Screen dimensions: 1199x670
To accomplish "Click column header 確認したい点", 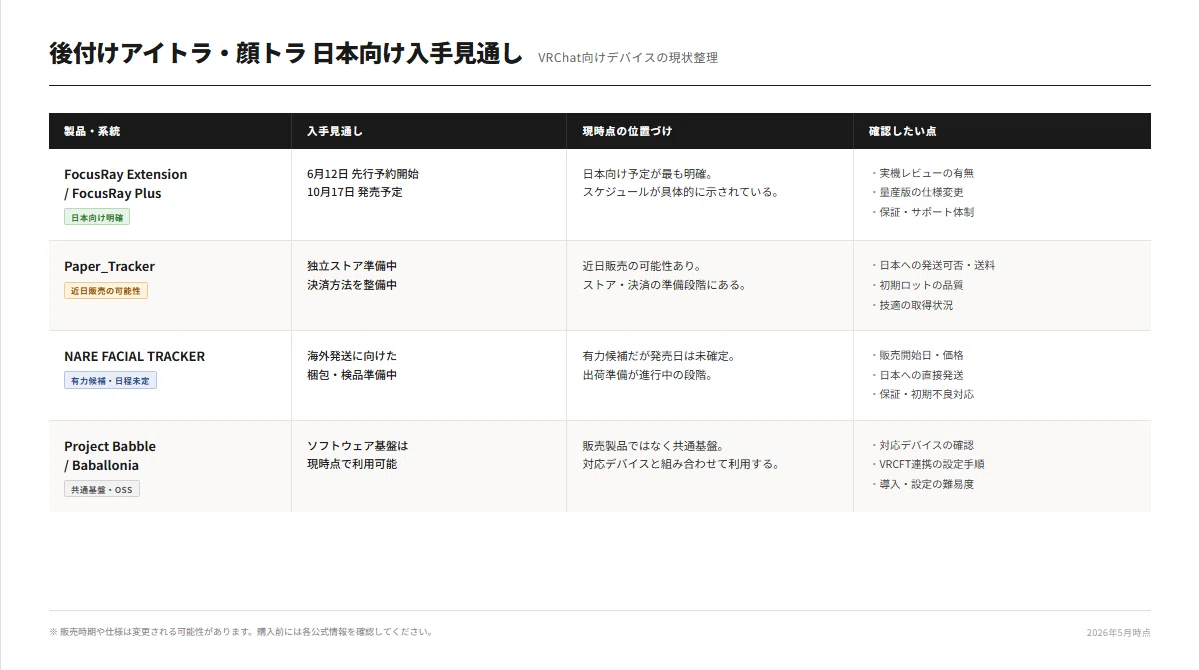I will point(902,131).
